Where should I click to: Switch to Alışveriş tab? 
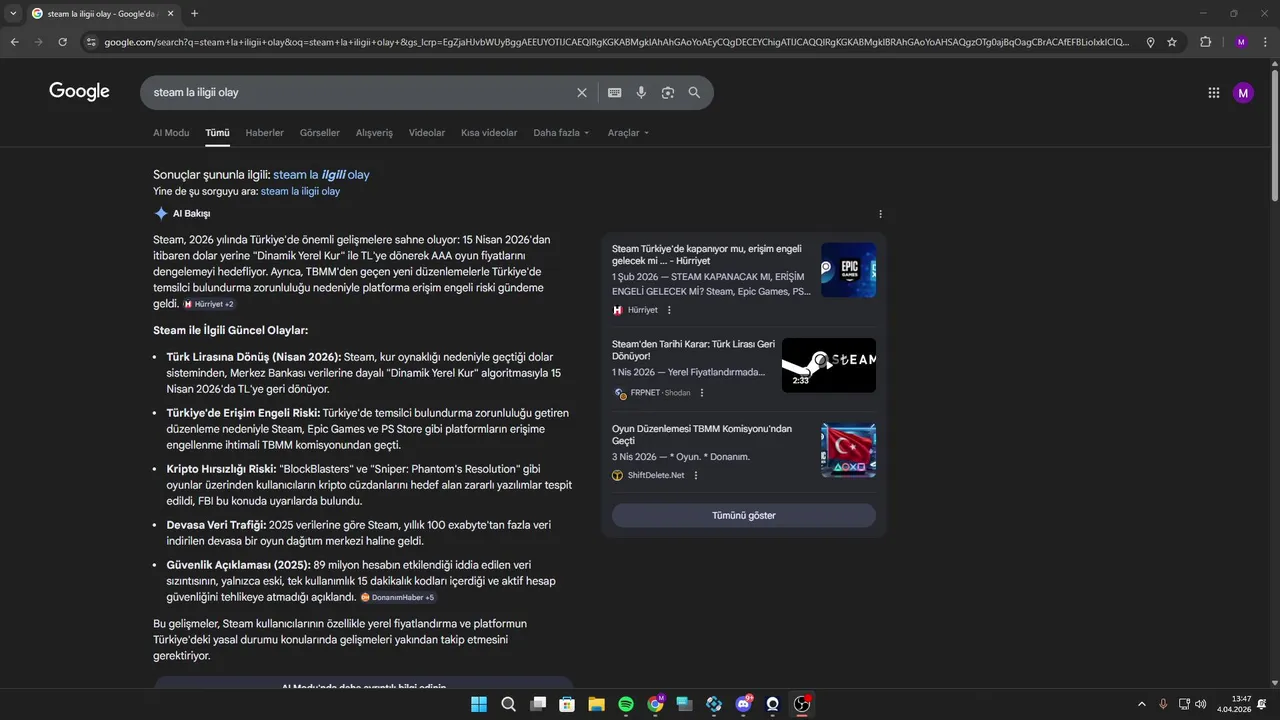(375, 133)
